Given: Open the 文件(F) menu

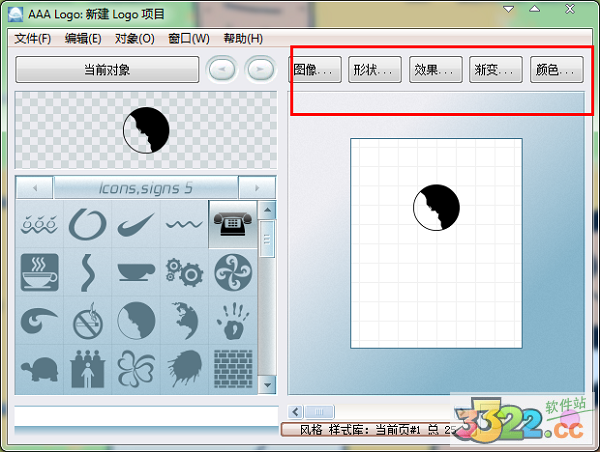Looking at the screenshot, I should tap(33, 38).
